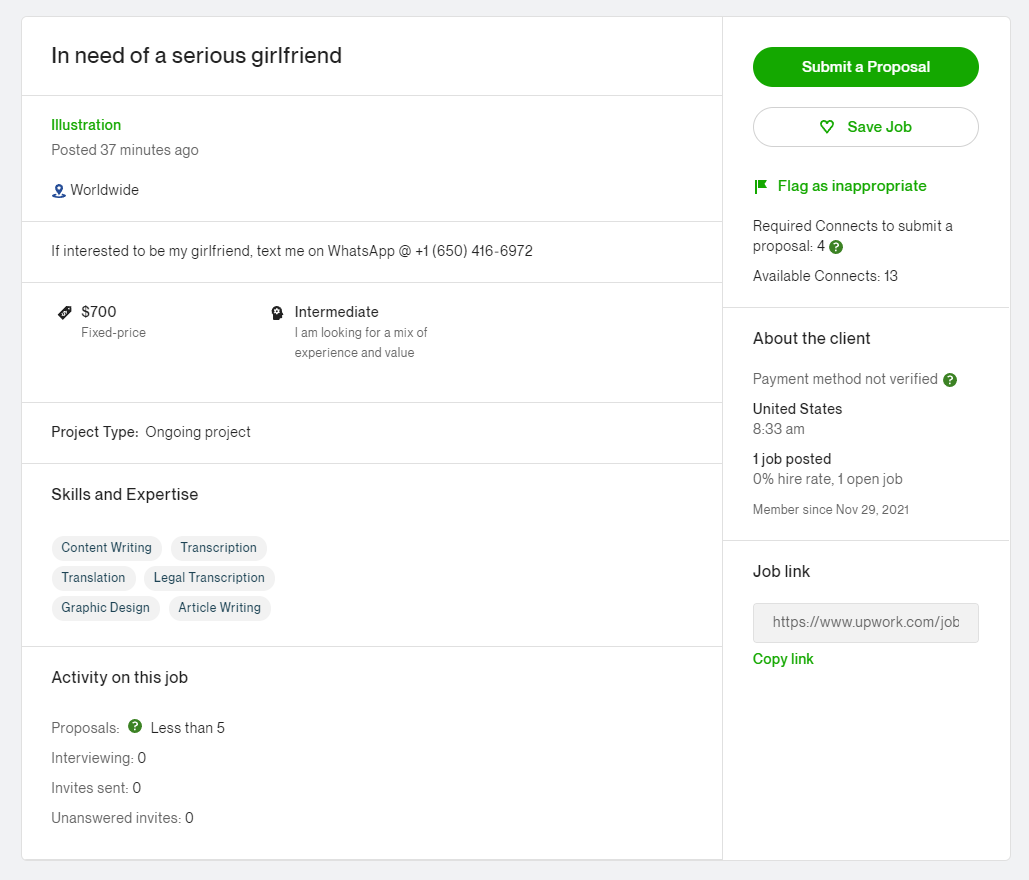Click help icon next to Payment method
1029x880 pixels.
(950, 380)
